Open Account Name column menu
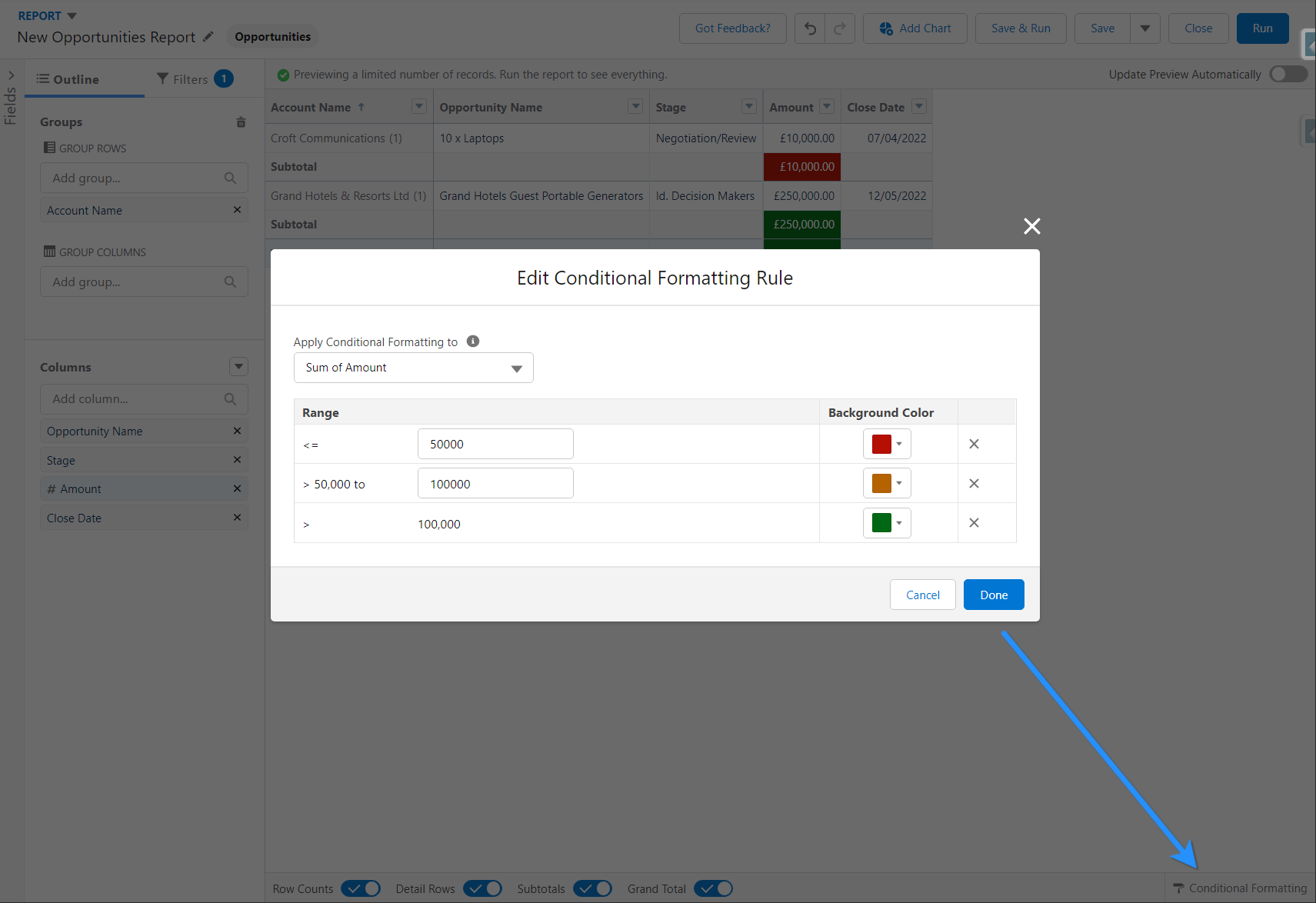Viewport: 1316px width, 903px height. coord(419,106)
